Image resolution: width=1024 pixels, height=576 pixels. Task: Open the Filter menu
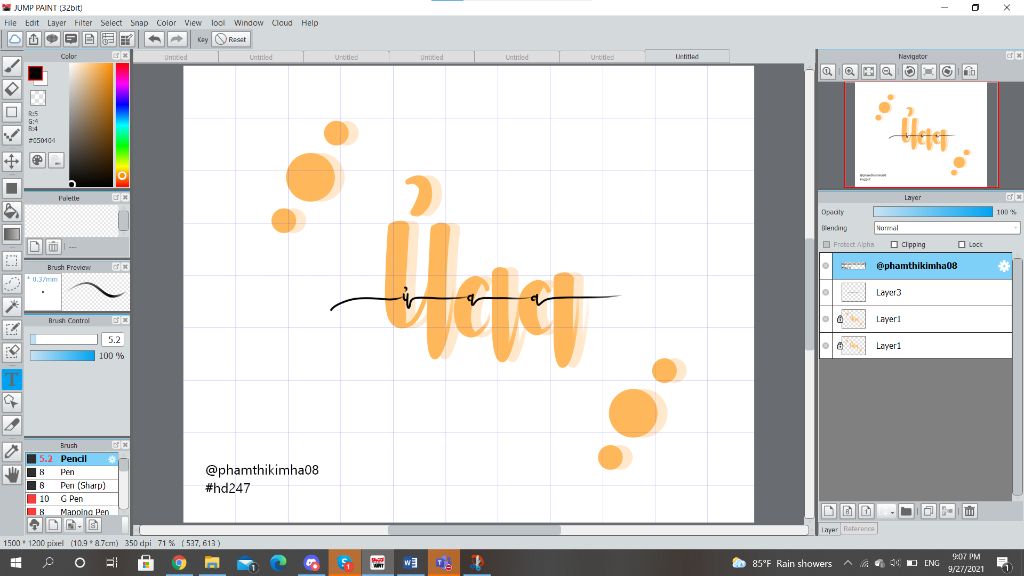[x=83, y=23]
